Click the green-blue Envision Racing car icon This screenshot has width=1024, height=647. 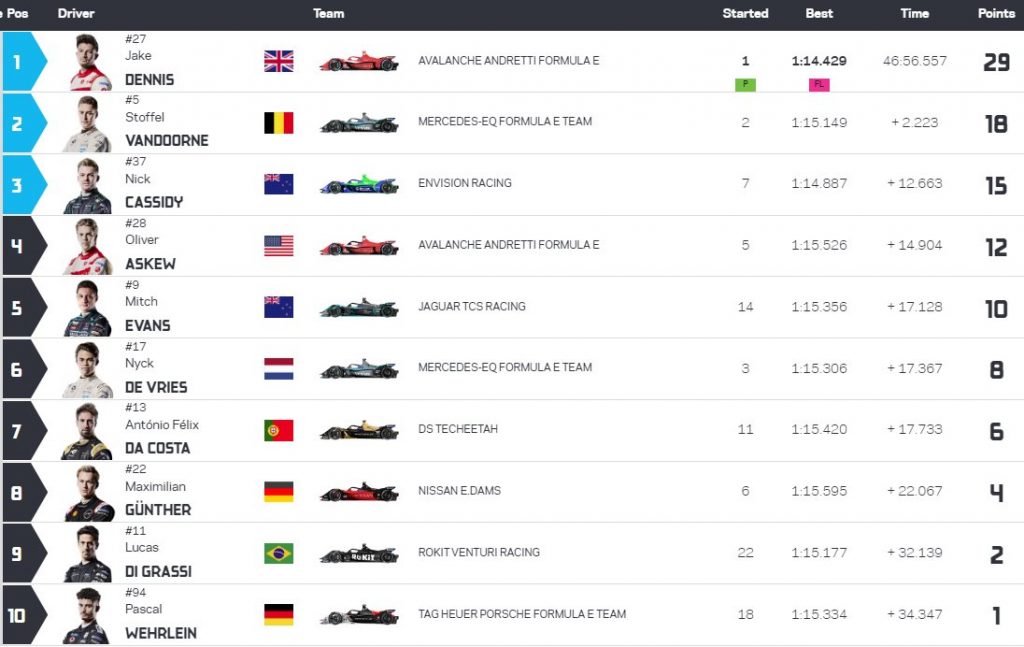(x=359, y=185)
